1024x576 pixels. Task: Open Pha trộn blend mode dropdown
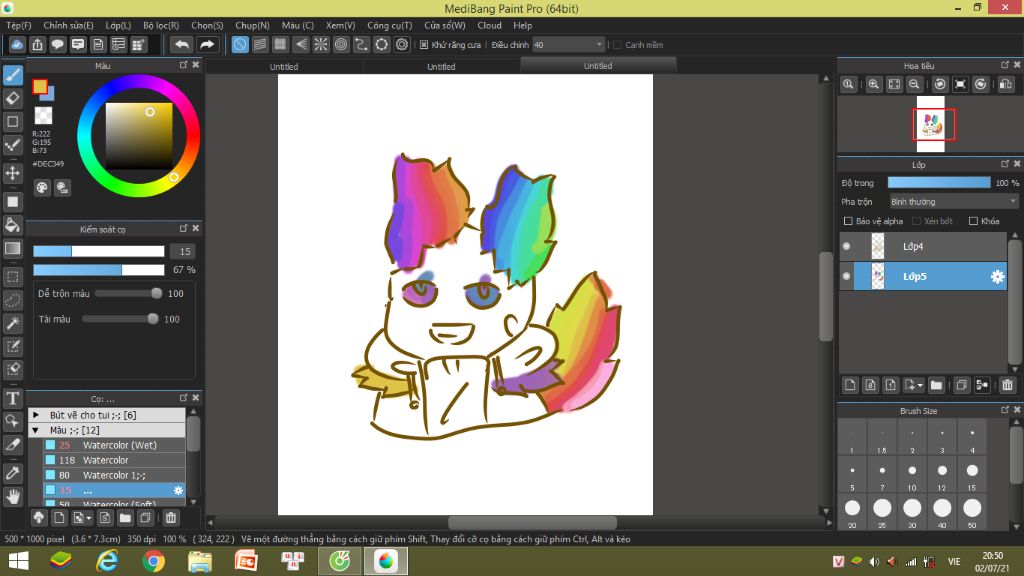click(x=953, y=202)
